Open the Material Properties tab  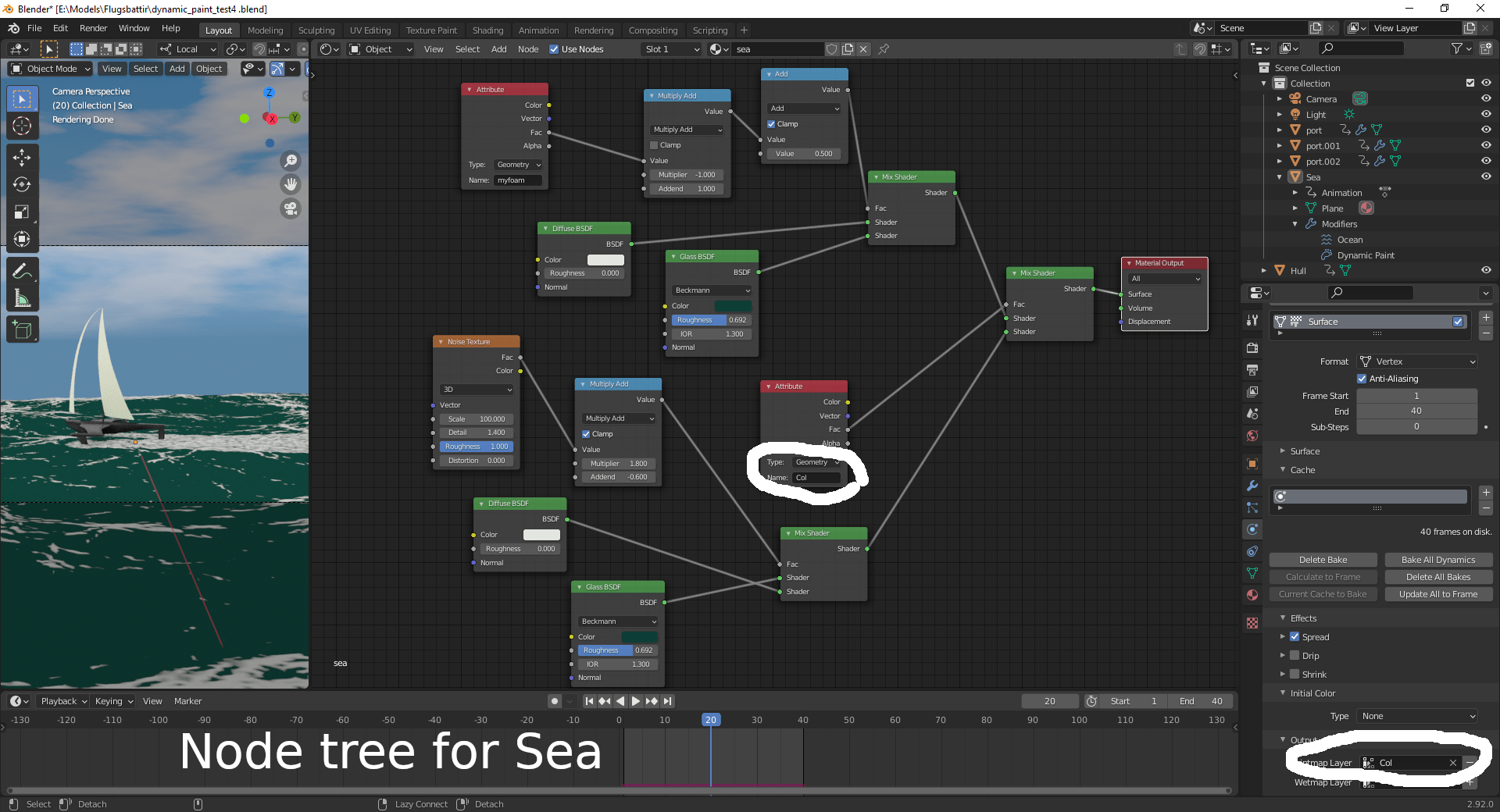pyautogui.click(x=1252, y=595)
